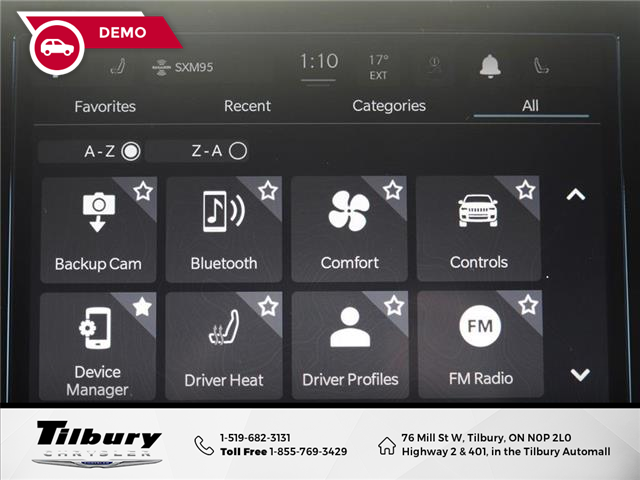Open the Bluetooth app
Viewport: 640px width, 480px height.
tap(223, 230)
